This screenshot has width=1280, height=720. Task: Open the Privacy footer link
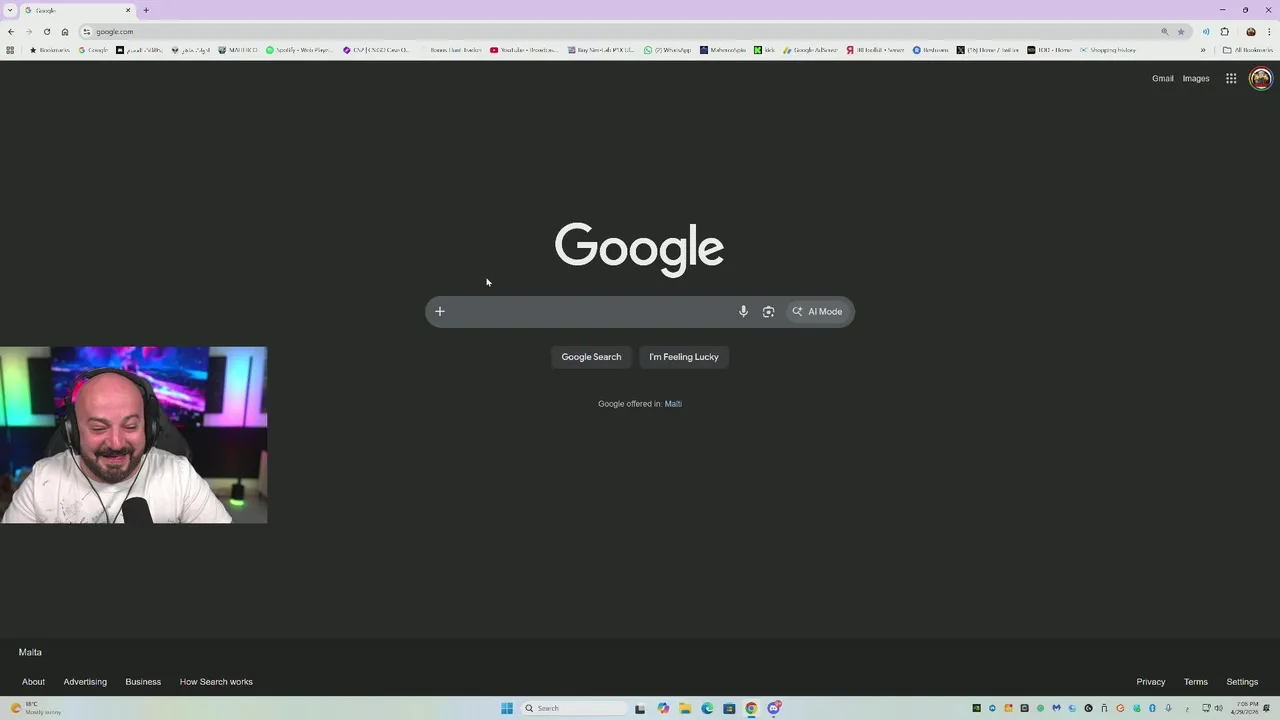1150,682
